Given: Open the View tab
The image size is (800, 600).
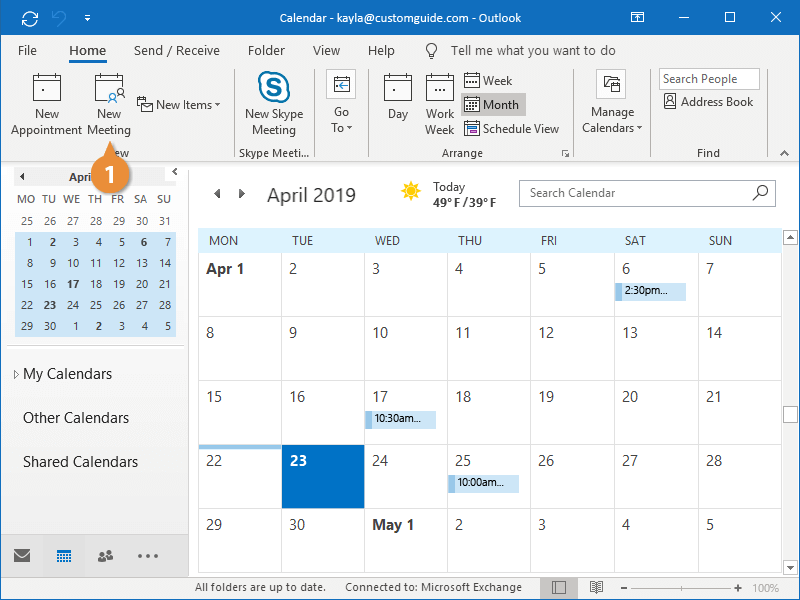Looking at the screenshot, I should point(327,51).
